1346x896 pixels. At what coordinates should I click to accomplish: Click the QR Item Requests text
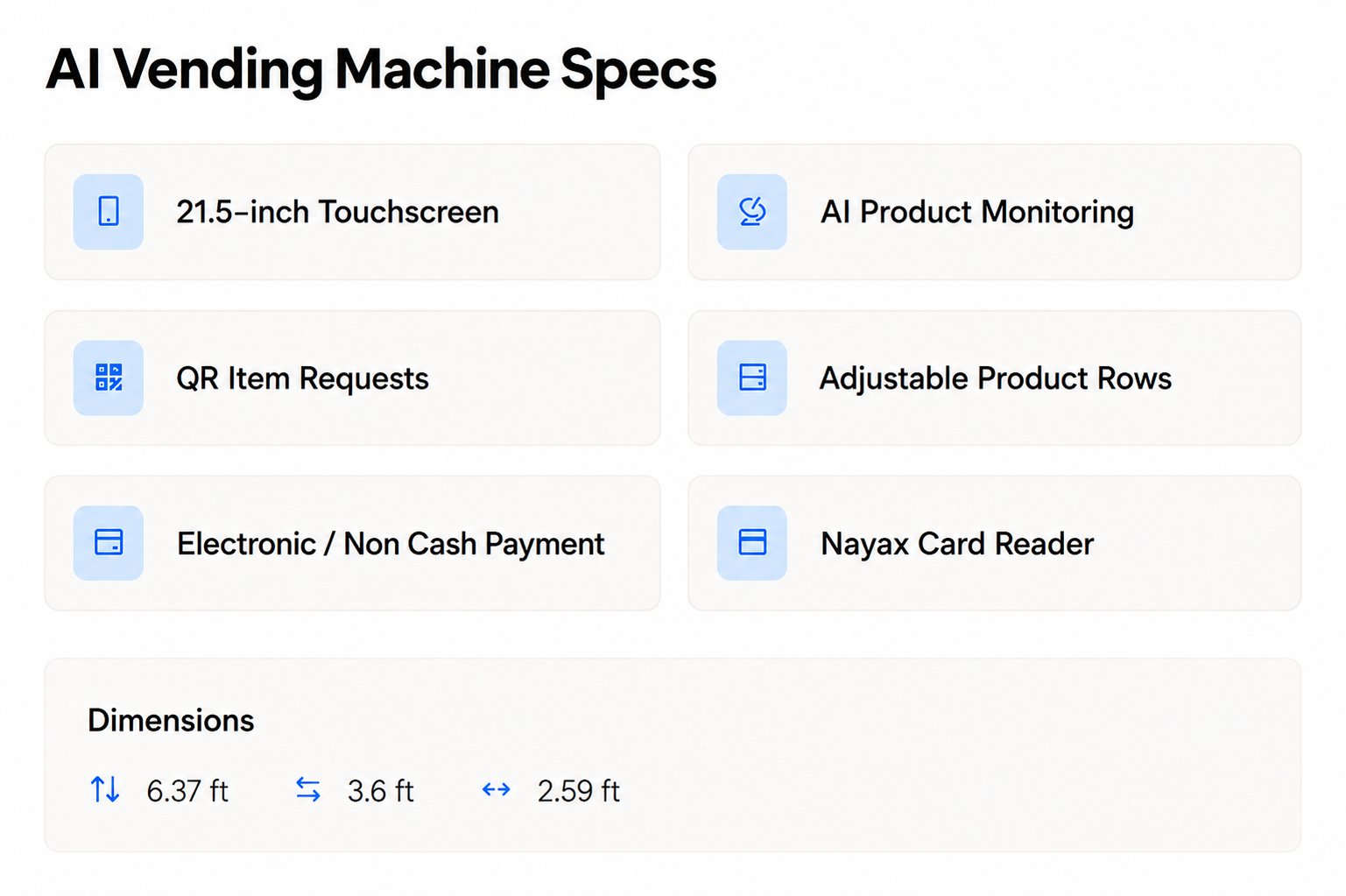tap(302, 378)
